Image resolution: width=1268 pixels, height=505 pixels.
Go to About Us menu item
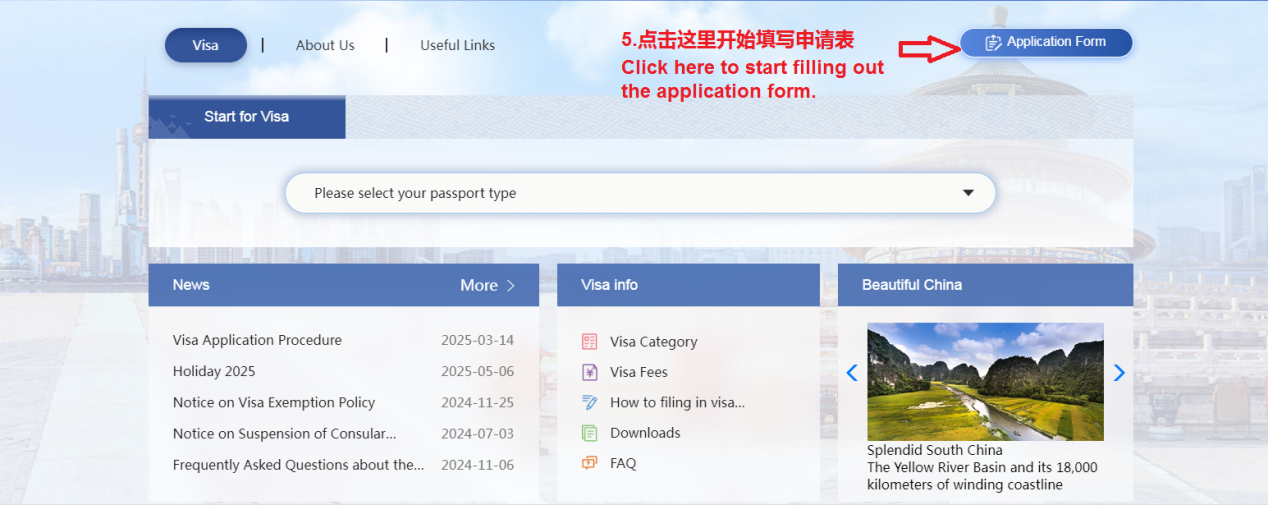click(x=325, y=45)
